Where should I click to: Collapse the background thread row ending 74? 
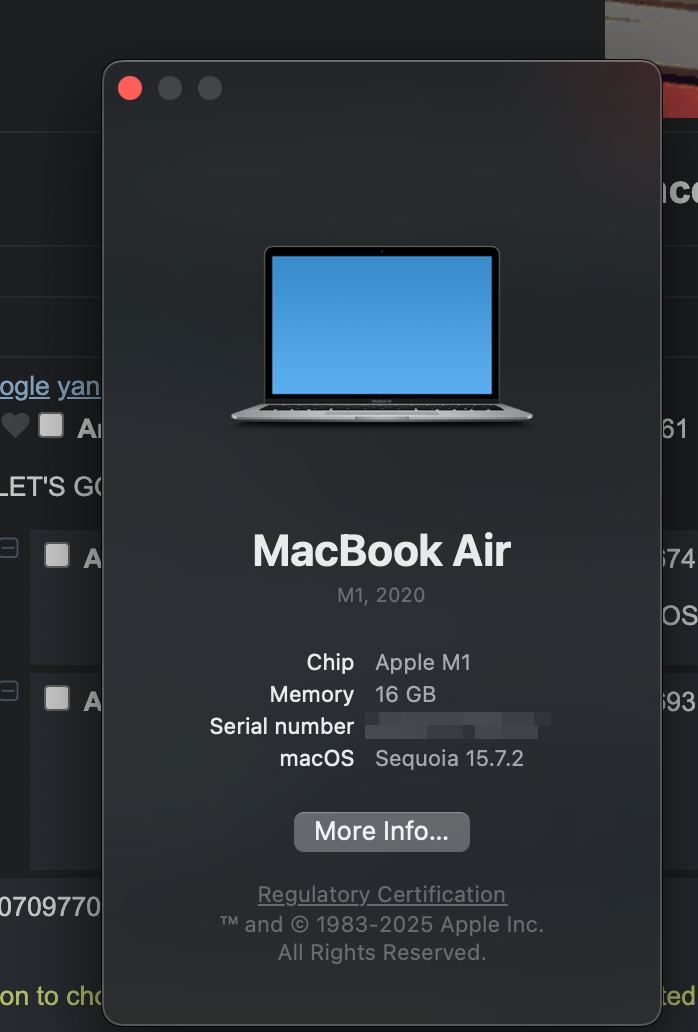pyautogui.click(x=9, y=548)
